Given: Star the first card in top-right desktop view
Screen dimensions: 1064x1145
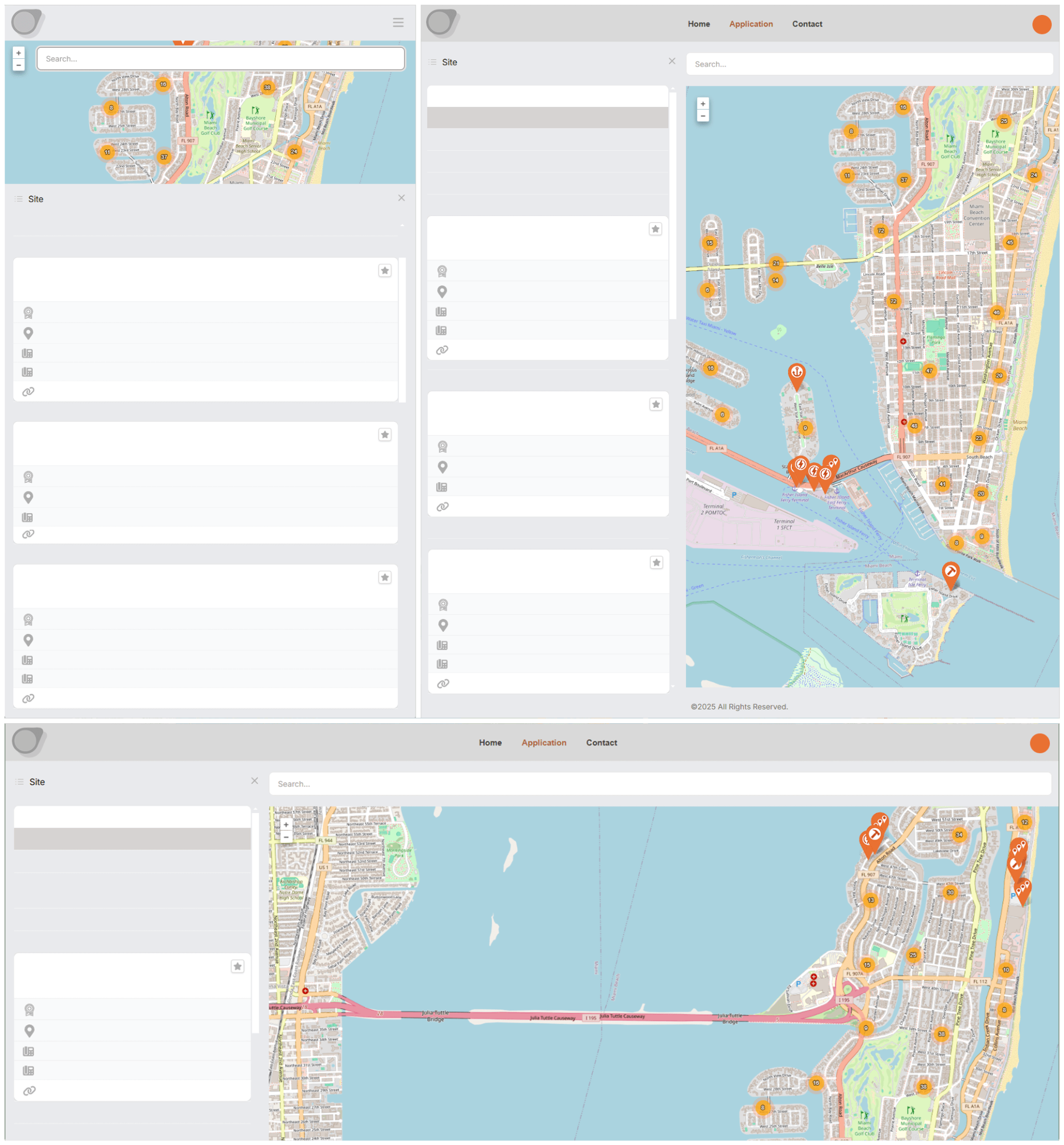Looking at the screenshot, I should pyautogui.click(x=655, y=229).
